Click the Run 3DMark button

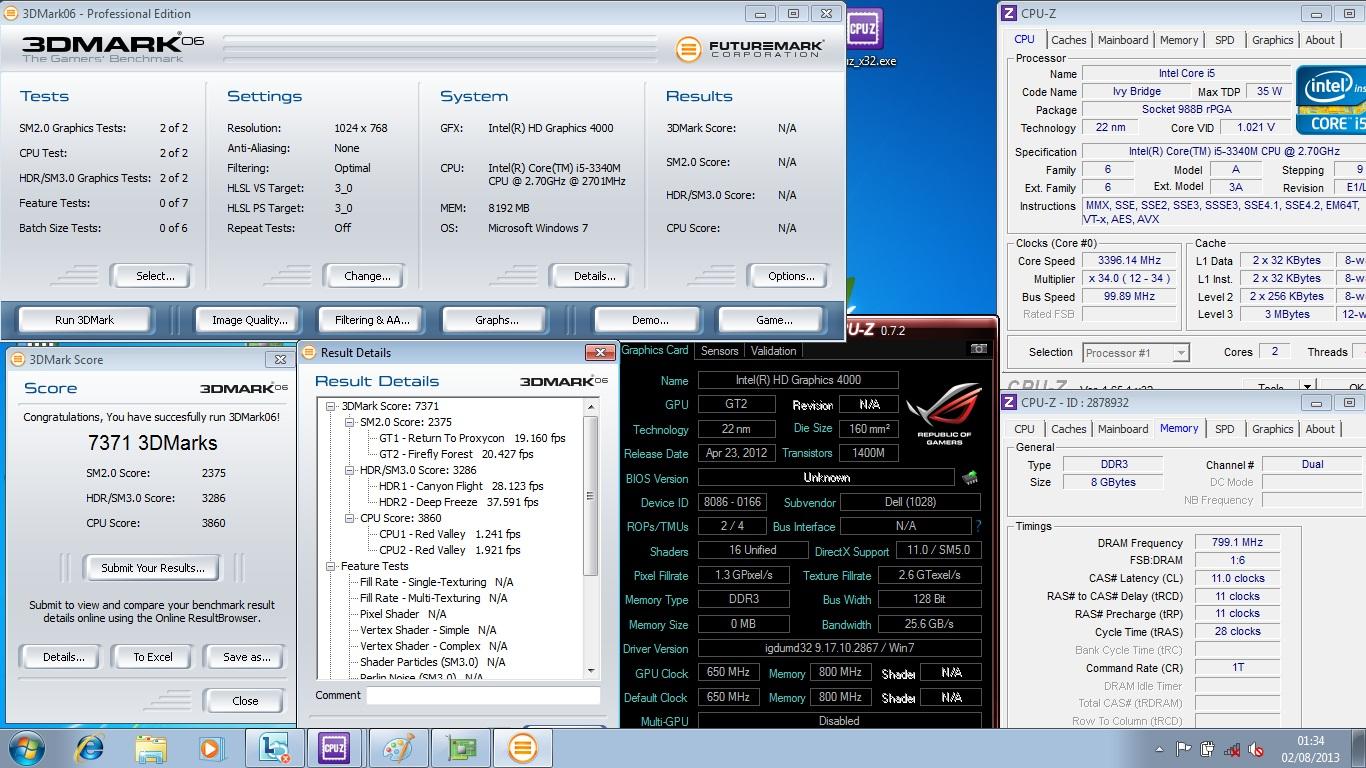point(84,320)
